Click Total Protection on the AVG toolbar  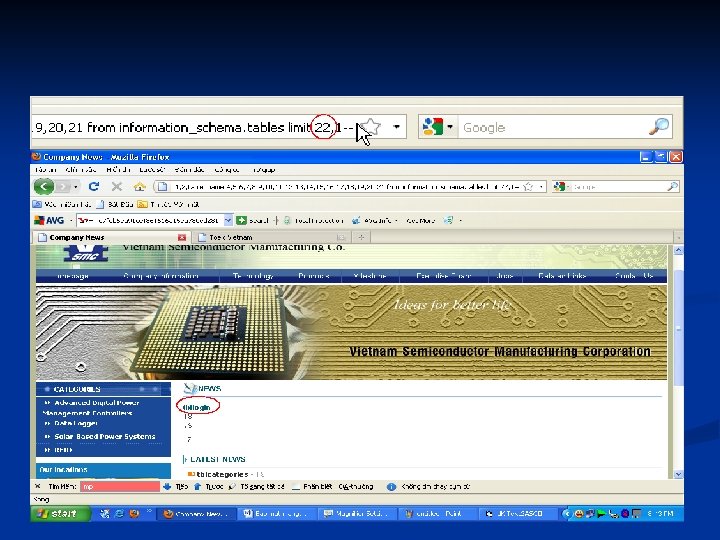tap(313, 221)
